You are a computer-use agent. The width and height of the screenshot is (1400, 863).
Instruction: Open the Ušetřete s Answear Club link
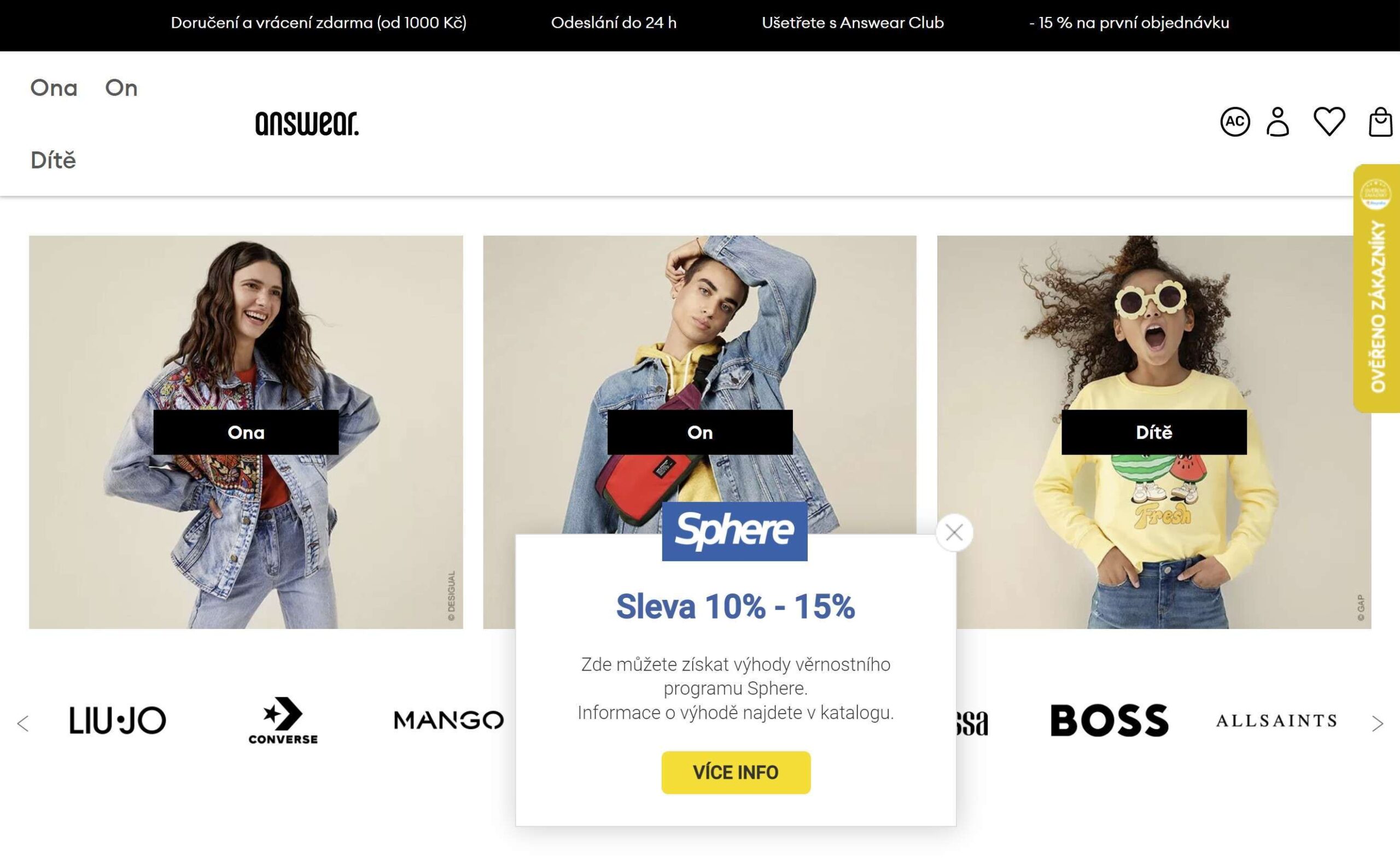pyautogui.click(x=853, y=23)
